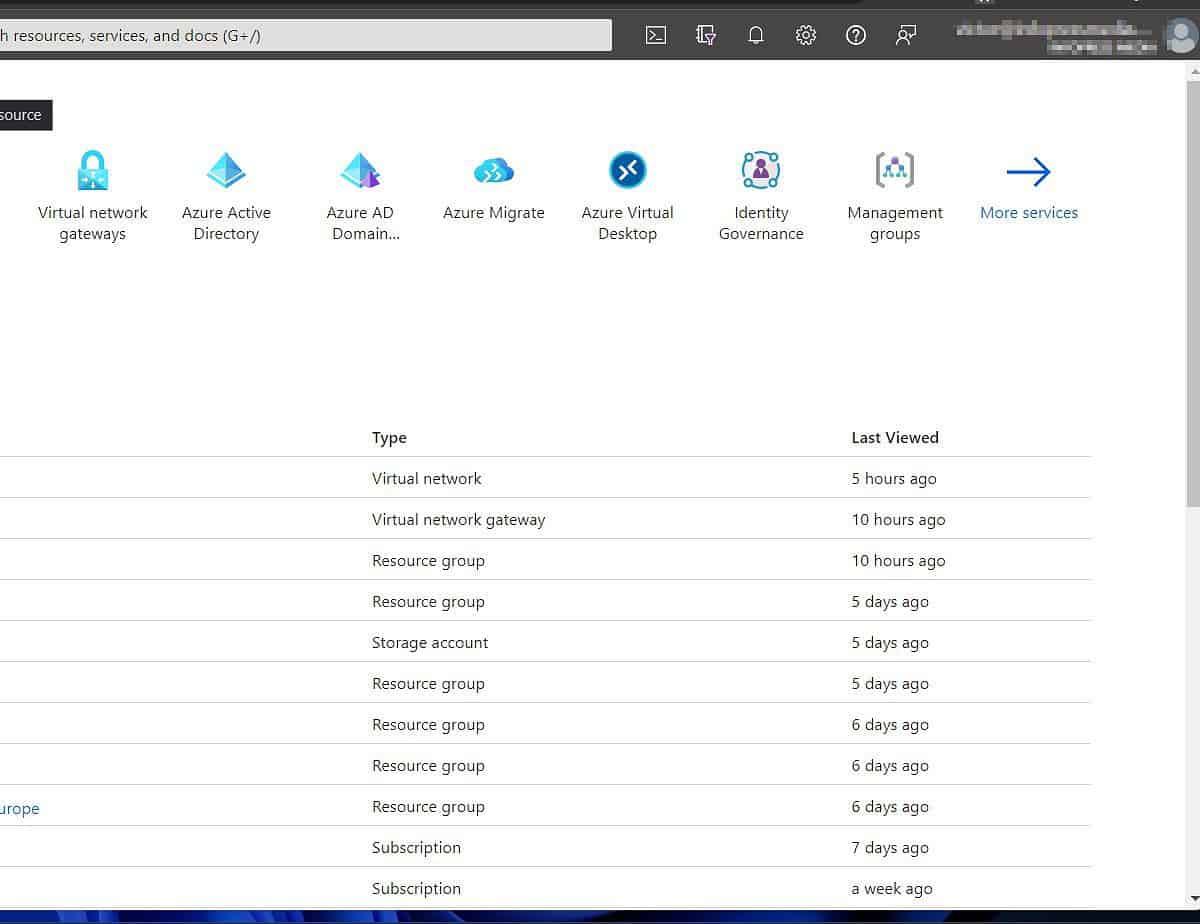The image size is (1200, 924).
Task: Select the Virtual network gateways service
Action: click(92, 190)
